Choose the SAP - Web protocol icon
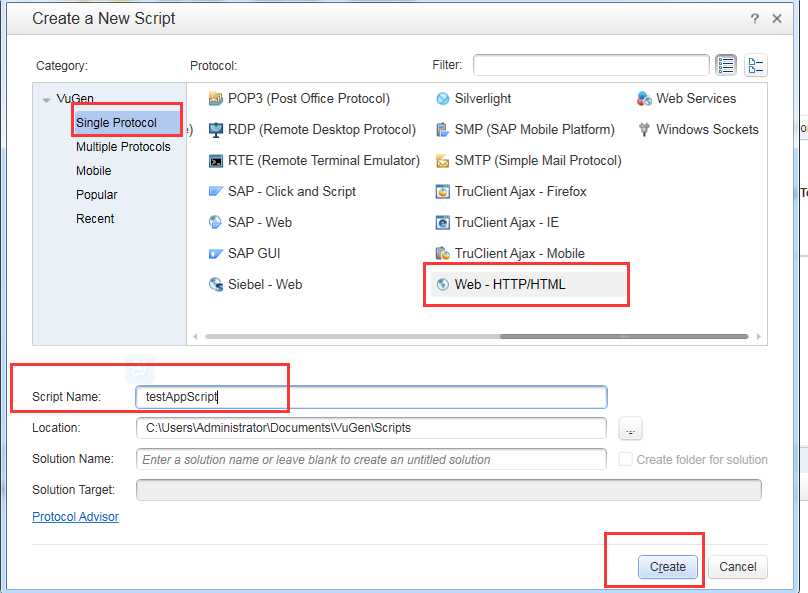 (215, 223)
